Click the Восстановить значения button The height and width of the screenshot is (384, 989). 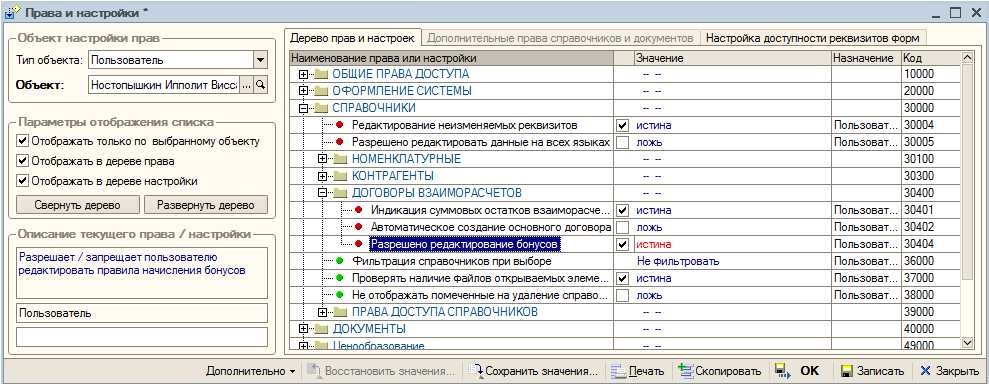[x=382, y=371]
